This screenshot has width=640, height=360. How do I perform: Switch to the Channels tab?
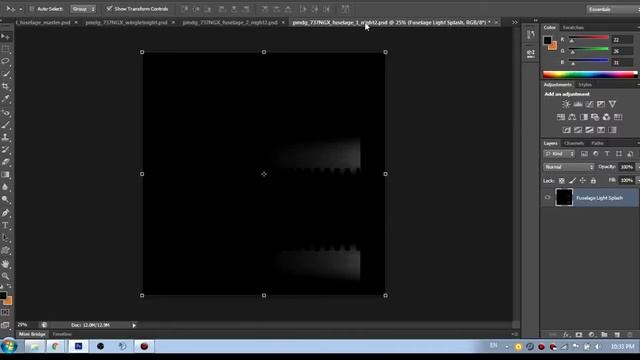click(573, 143)
